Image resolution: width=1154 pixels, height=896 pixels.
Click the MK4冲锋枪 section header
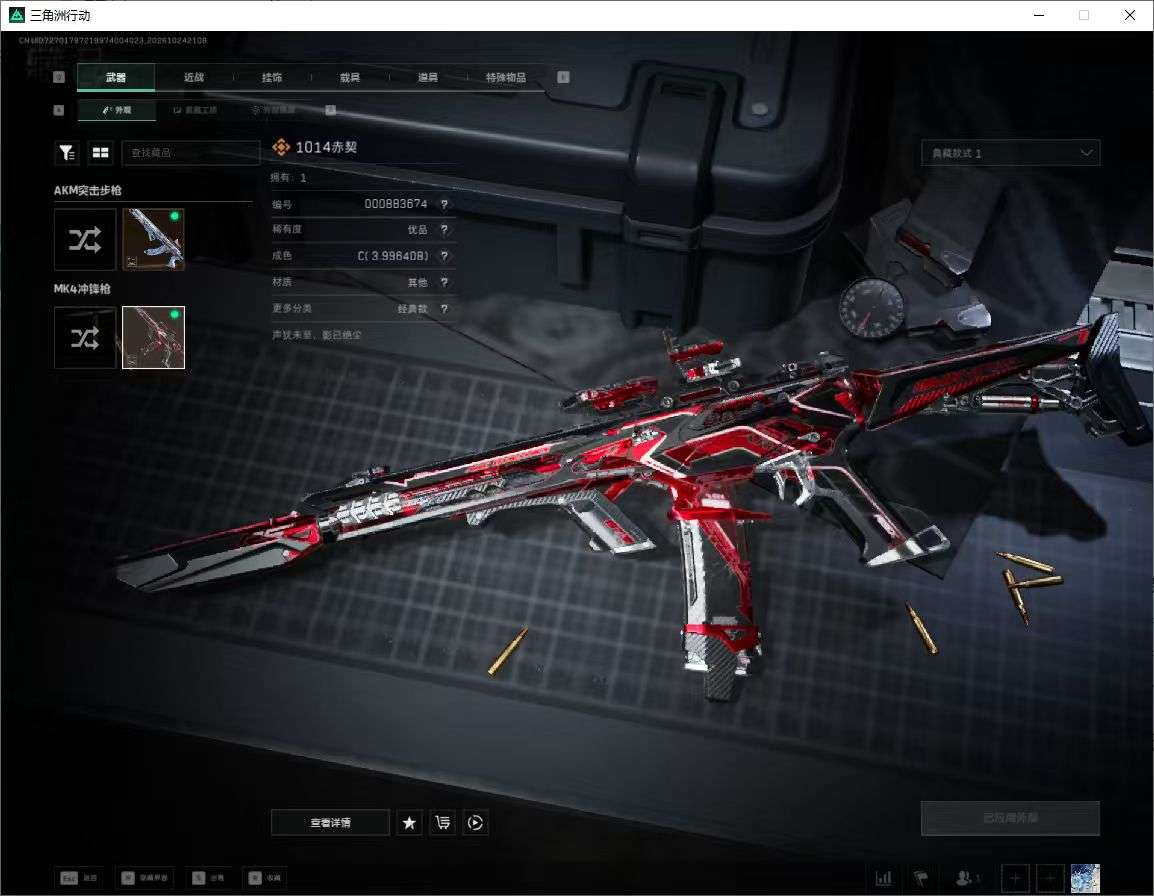82,289
